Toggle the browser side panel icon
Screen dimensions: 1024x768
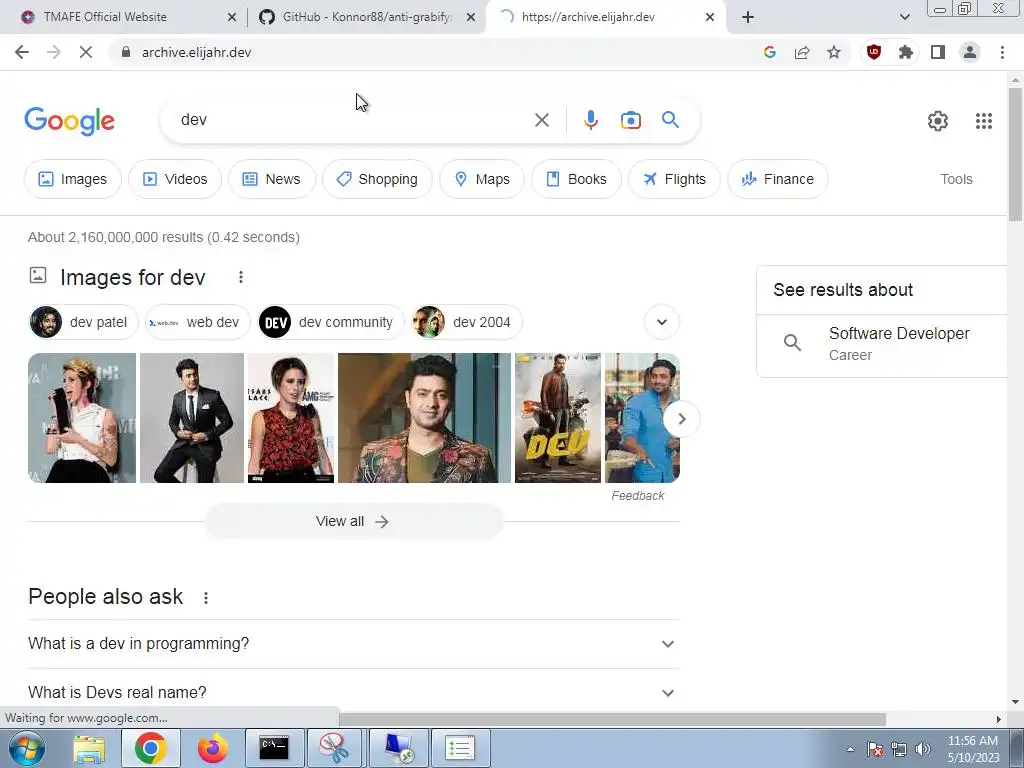click(938, 52)
